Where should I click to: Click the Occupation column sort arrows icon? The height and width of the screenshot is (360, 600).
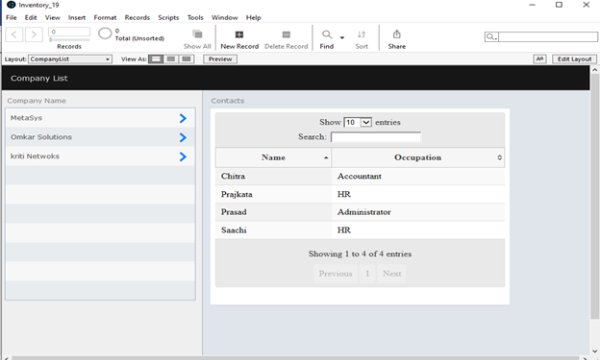click(499, 158)
